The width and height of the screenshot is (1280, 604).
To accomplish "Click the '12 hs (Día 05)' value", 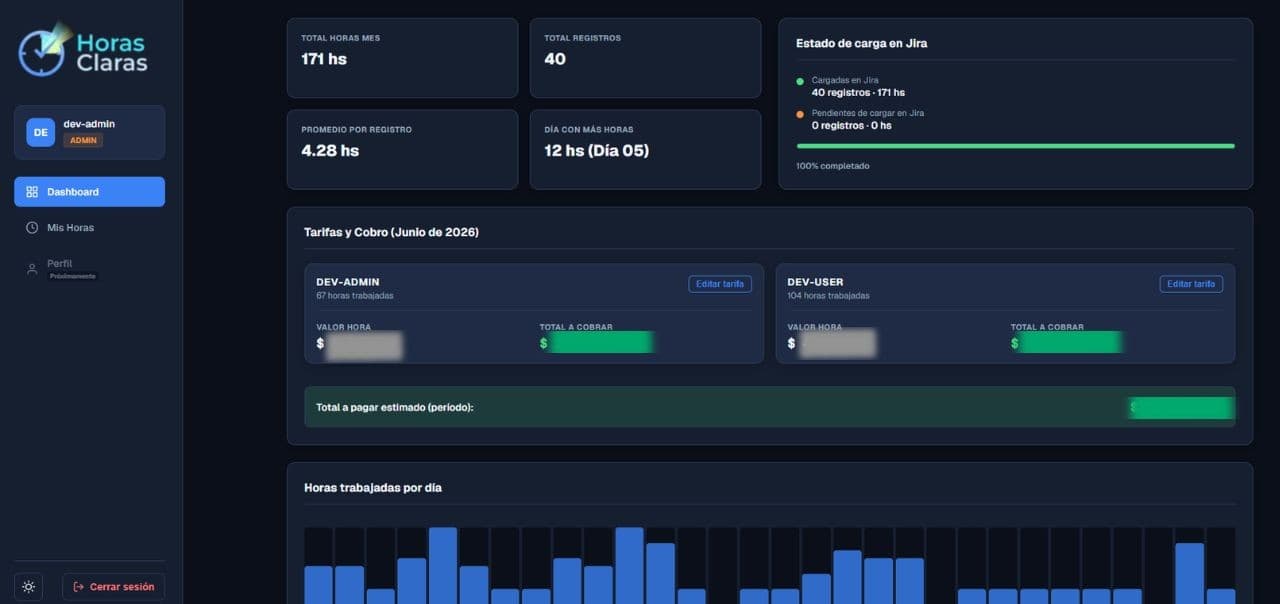I will [x=596, y=151].
